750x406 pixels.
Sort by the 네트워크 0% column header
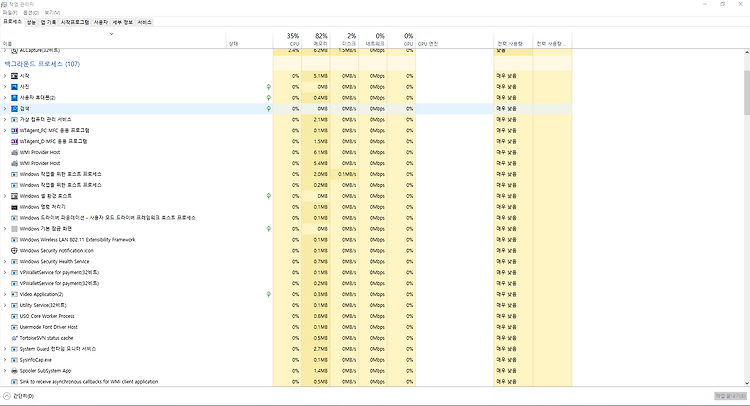[373, 40]
